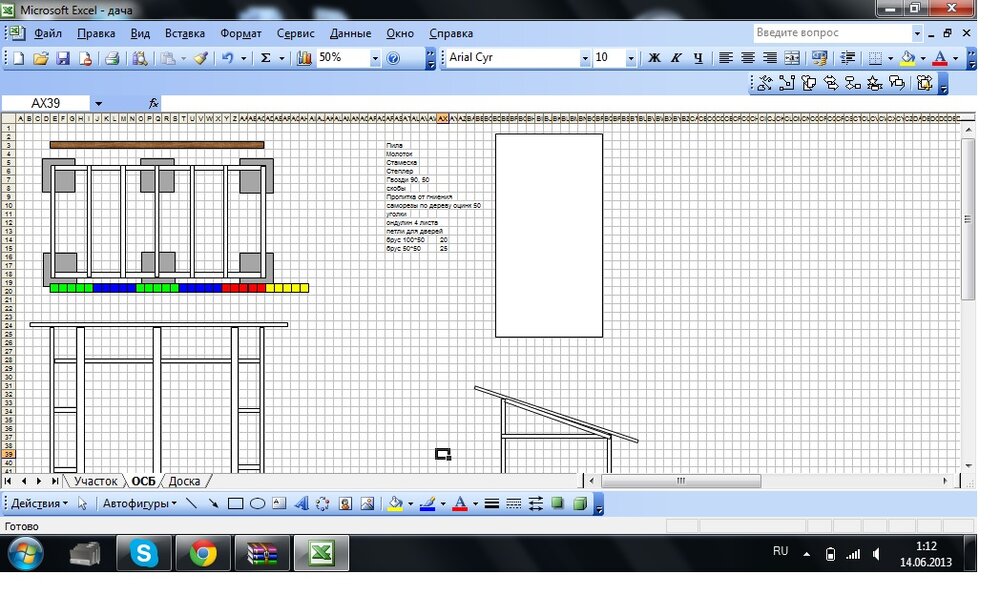Apply currency format icon
This screenshot has height=595, width=1000.
[819, 58]
